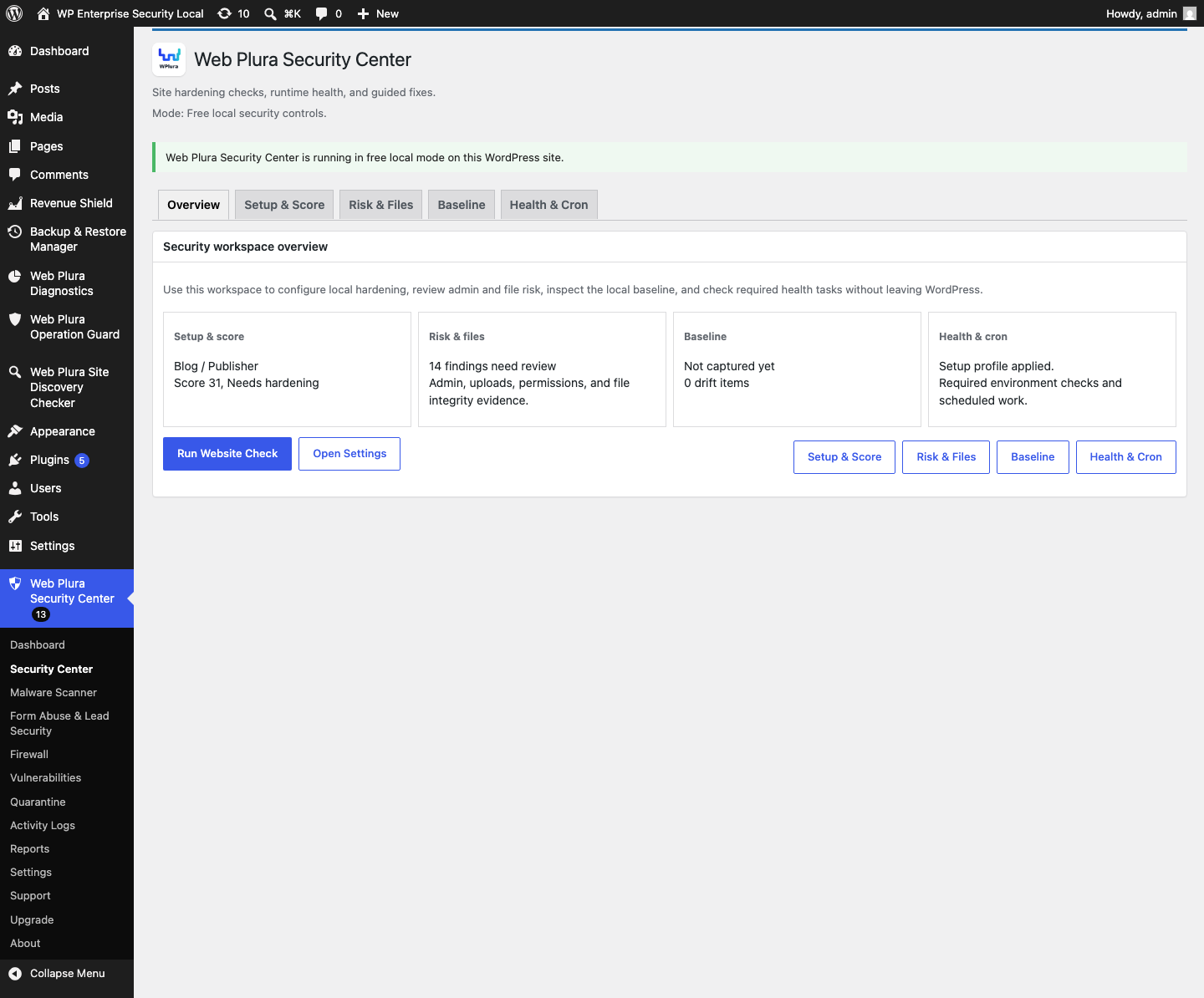Screen dimensions: 1204x998
Task: Click the Risk & Files button below the cards
Action: point(946,457)
